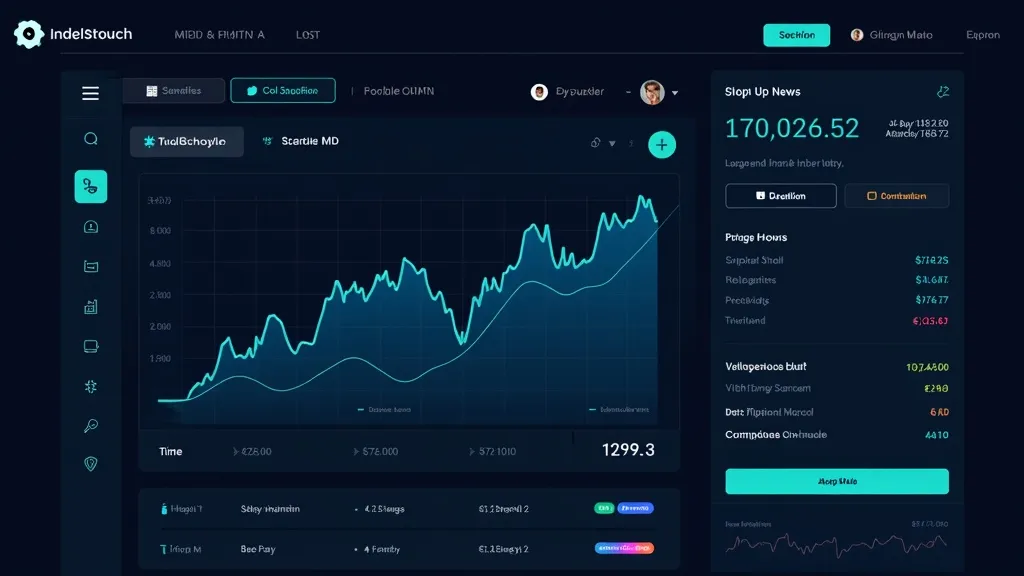The height and width of the screenshot is (576, 1024).
Task: Click the highlighted teal tool icon in sidebar
Action: click(90, 186)
